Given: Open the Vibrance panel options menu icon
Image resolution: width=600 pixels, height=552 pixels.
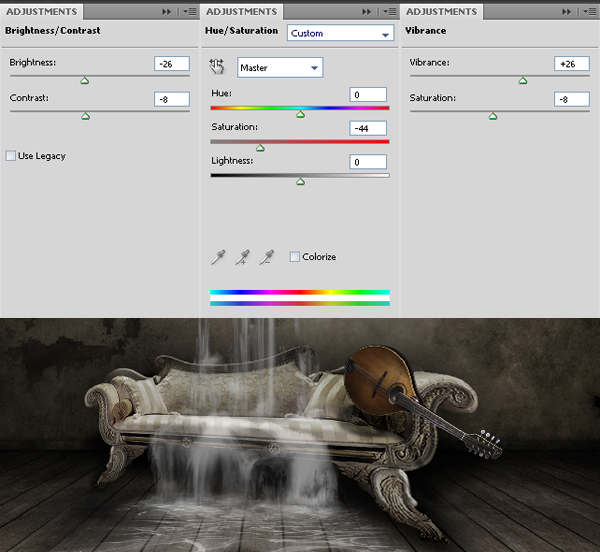Looking at the screenshot, I should [590, 11].
